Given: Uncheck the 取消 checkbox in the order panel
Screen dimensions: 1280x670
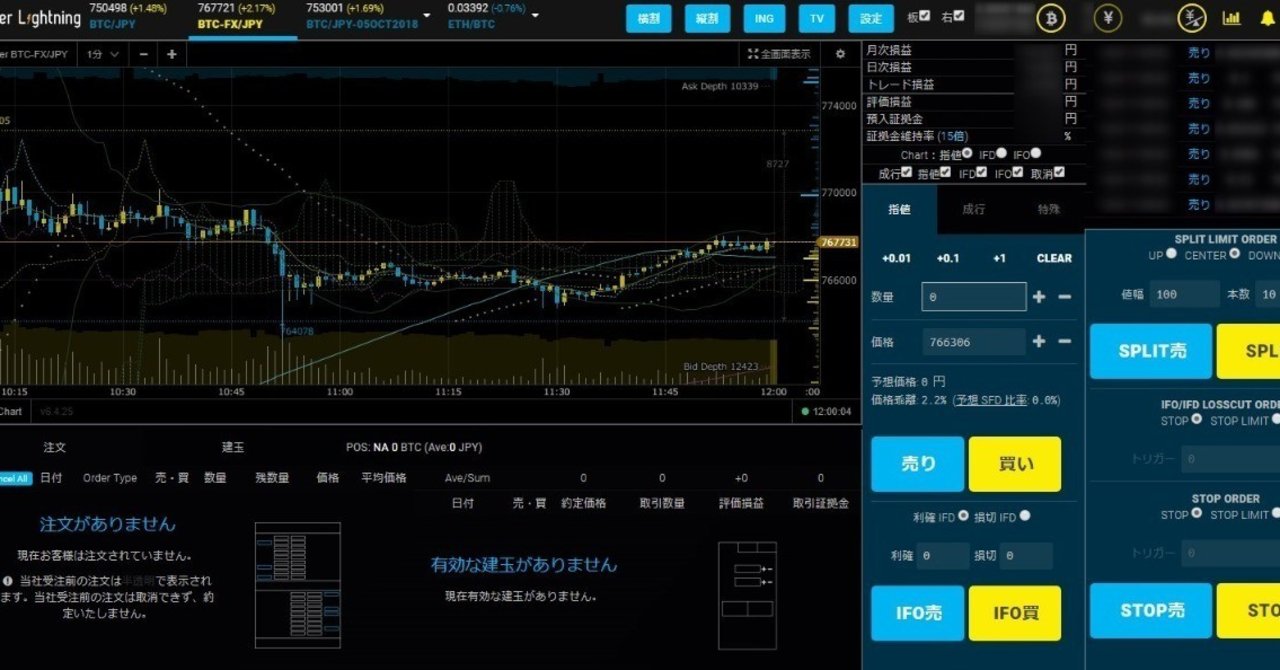Looking at the screenshot, I should (1058, 172).
